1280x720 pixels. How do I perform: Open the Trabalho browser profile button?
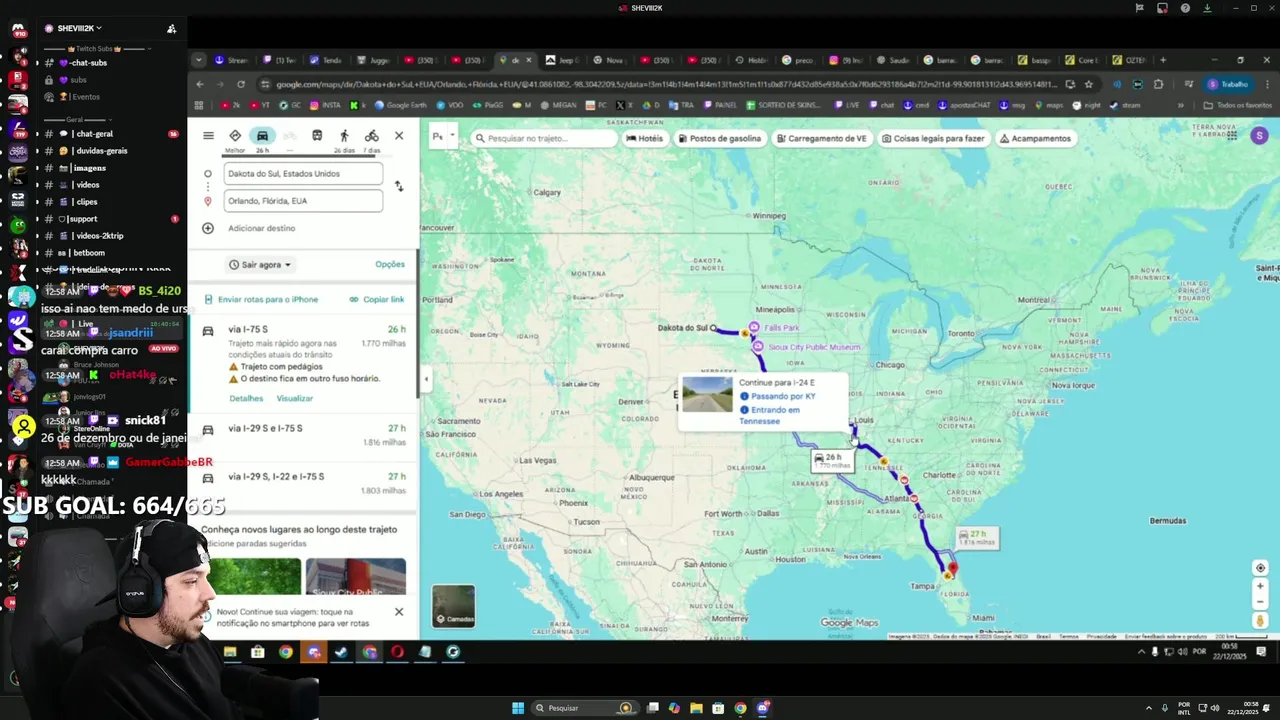[1228, 84]
